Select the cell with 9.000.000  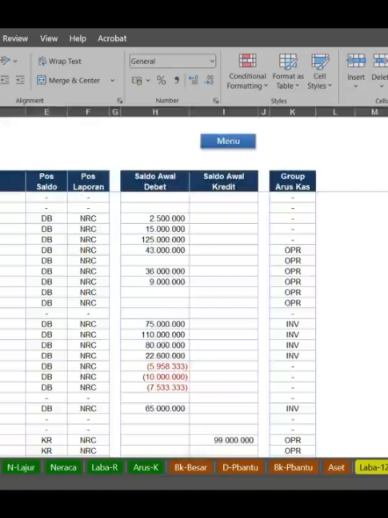tap(155, 282)
